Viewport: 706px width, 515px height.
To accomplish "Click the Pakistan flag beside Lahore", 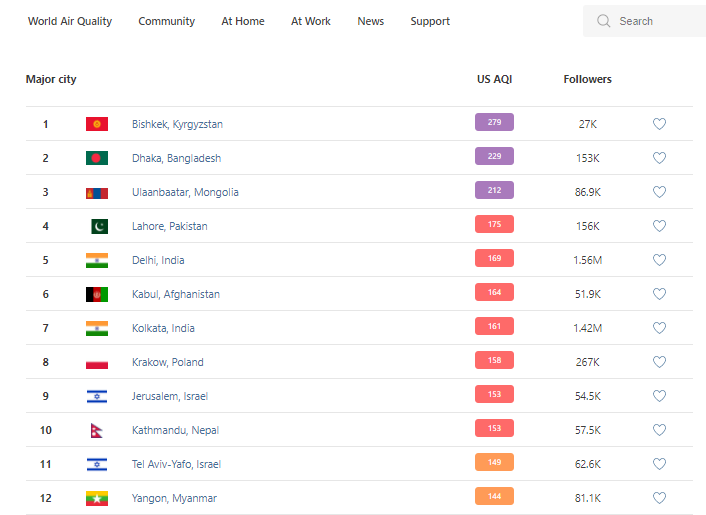I will click(98, 226).
